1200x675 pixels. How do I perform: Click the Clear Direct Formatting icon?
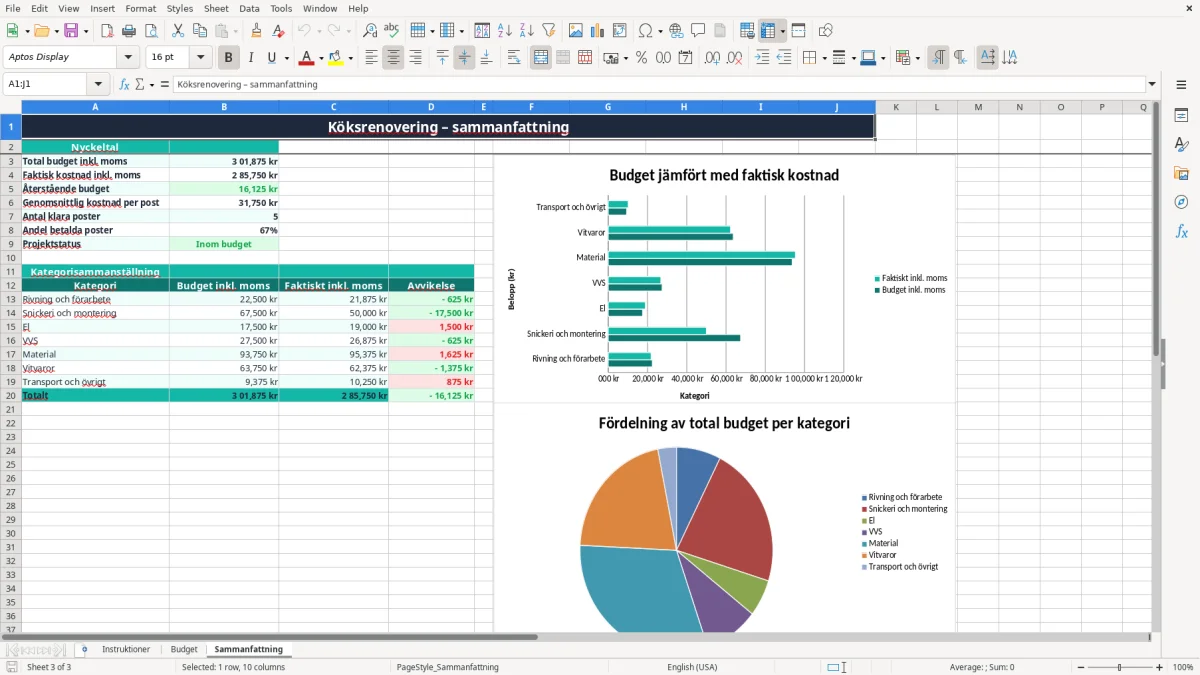278,31
